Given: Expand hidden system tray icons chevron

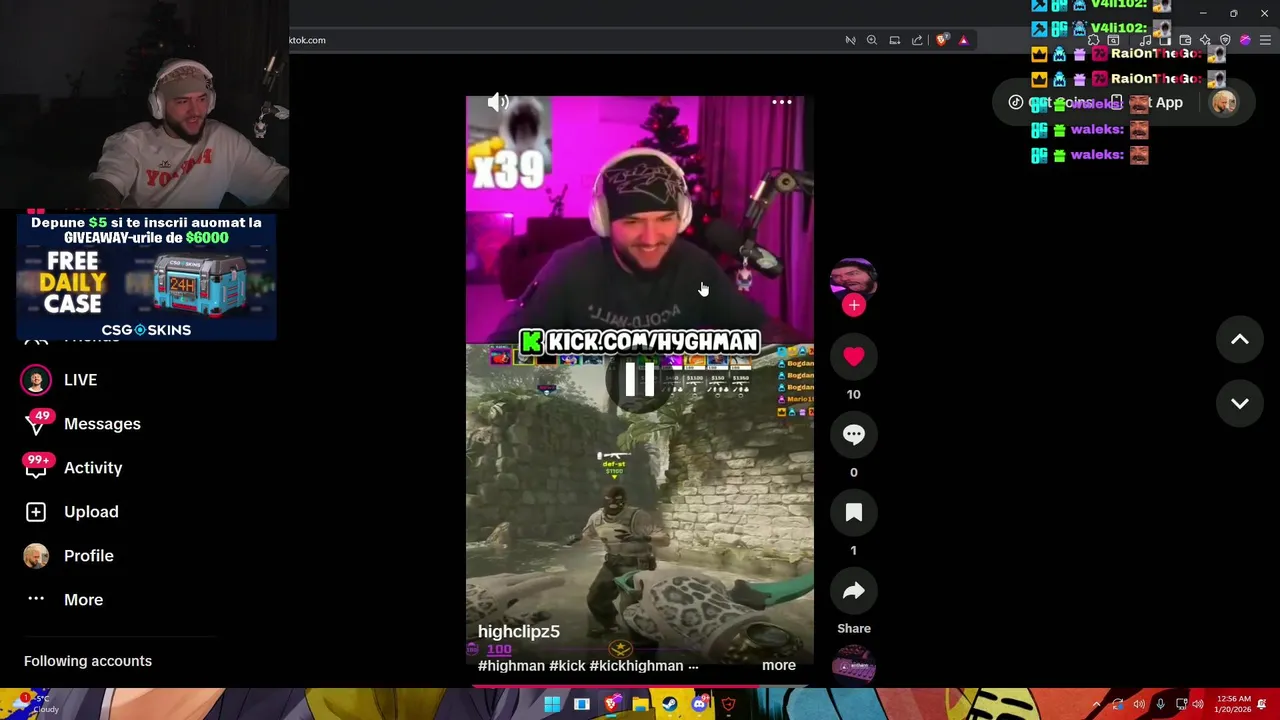Looking at the screenshot, I should pyautogui.click(x=1097, y=704).
